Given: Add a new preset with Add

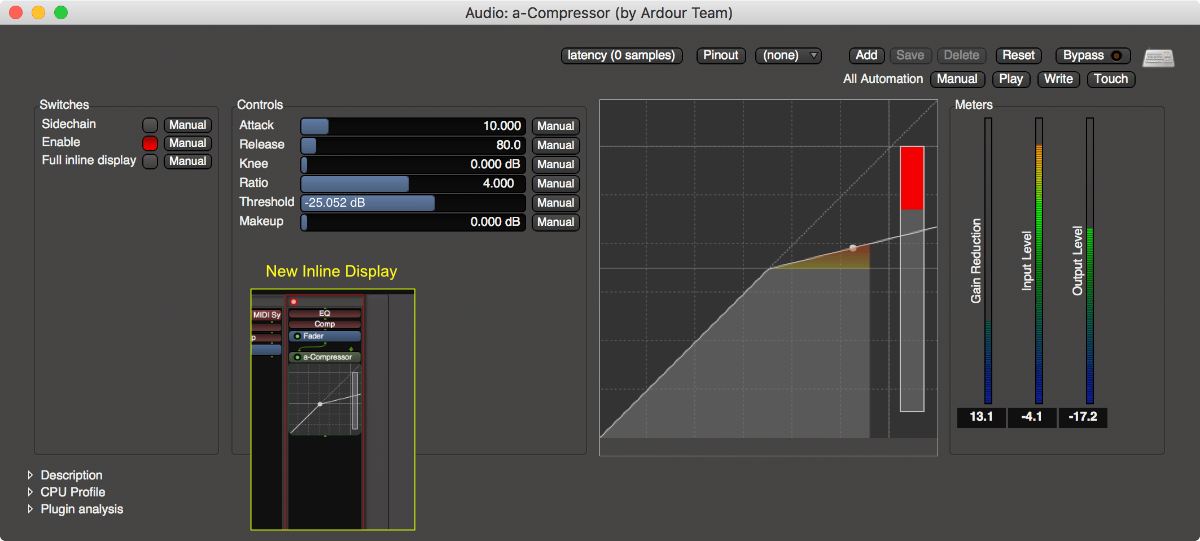Looking at the screenshot, I should tap(866, 56).
